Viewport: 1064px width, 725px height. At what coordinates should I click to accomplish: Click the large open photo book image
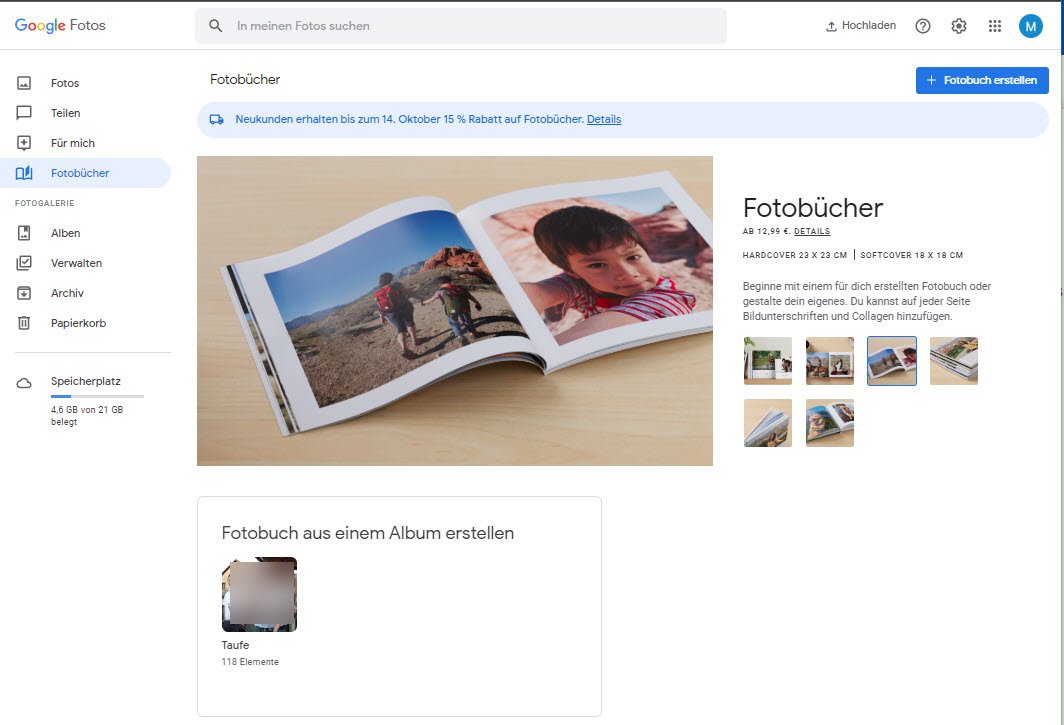(455, 311)
